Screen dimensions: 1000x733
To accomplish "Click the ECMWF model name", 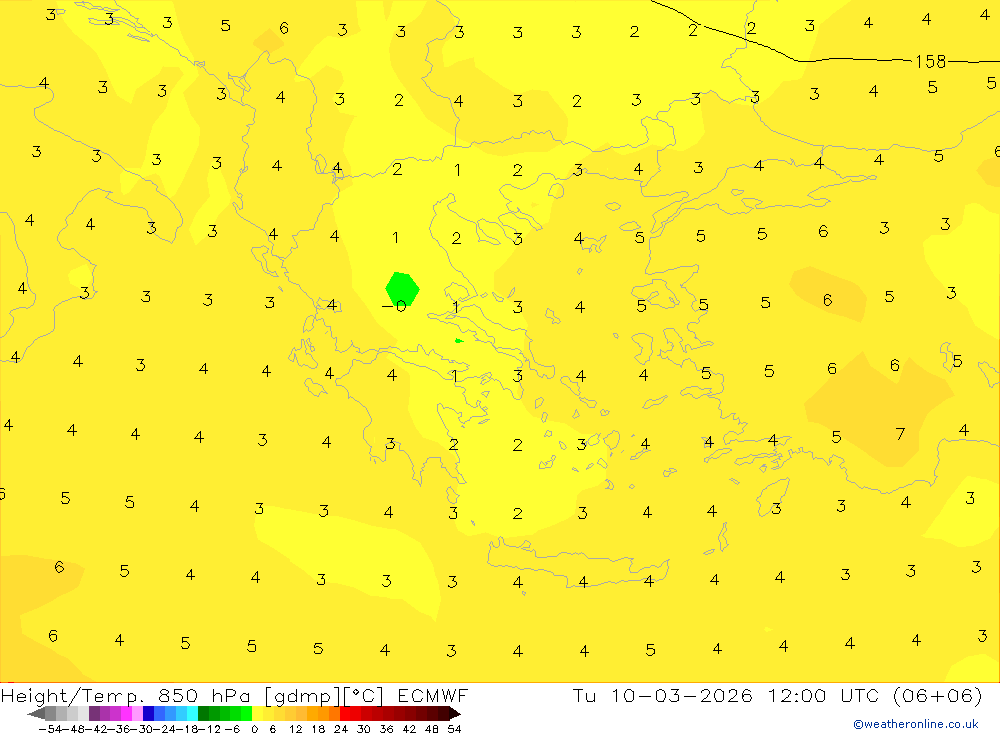I will [432, 695].
